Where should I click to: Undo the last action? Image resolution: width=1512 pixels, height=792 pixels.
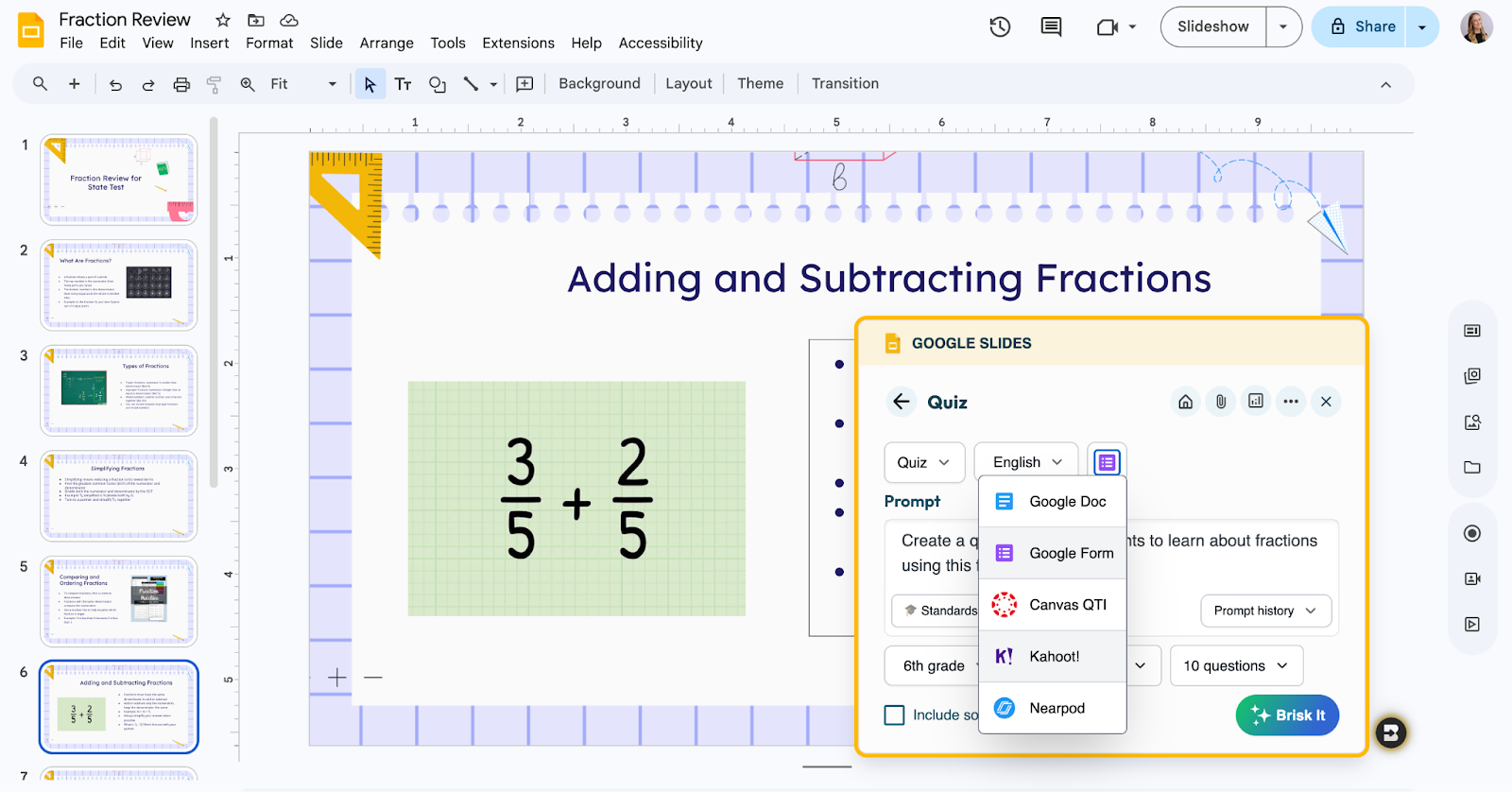point(115,84)
